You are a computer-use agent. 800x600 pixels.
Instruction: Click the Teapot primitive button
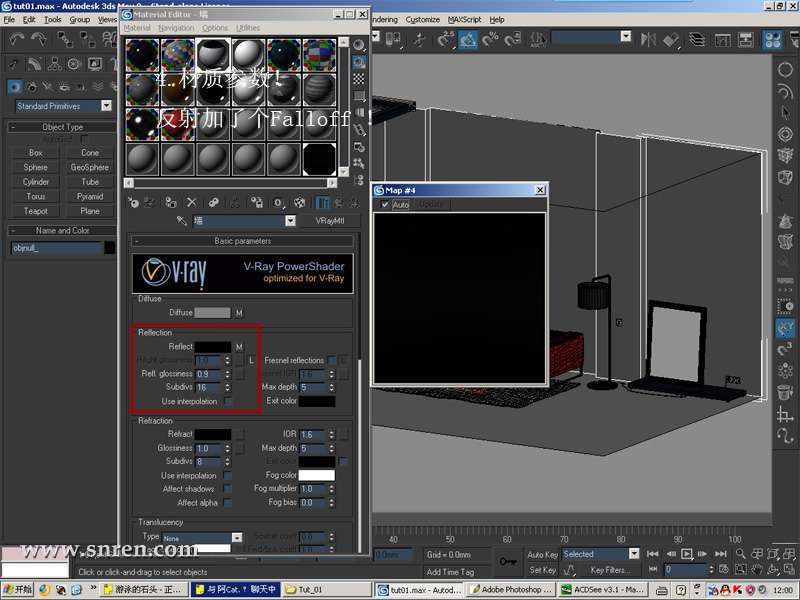[x=36, y=211]
